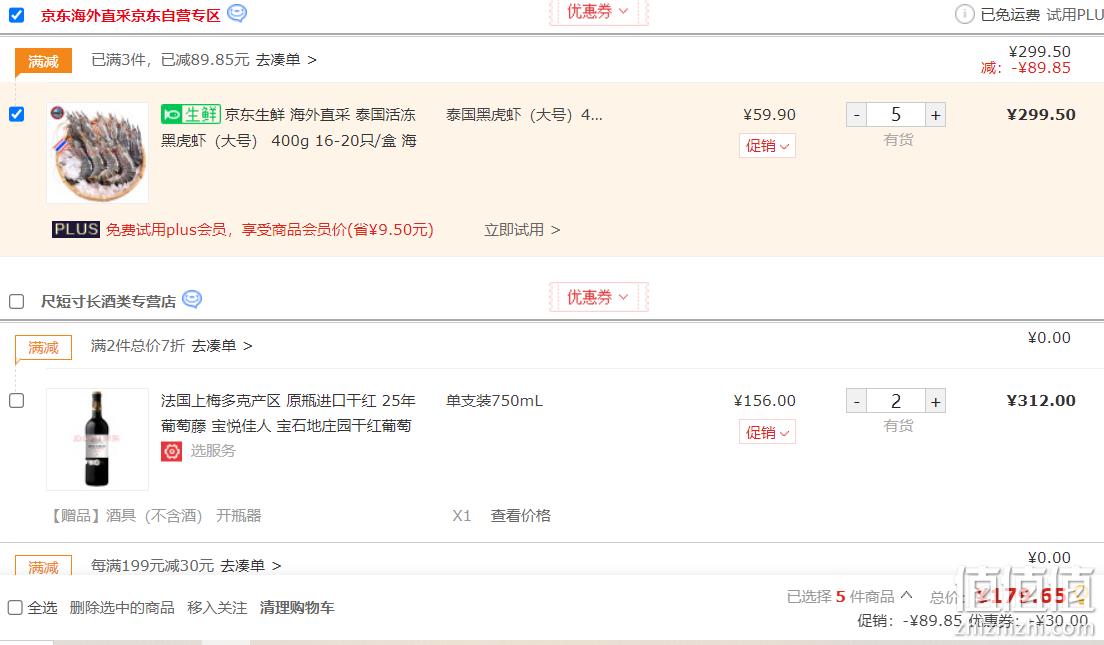Open the 京东生鲜 泰国活冻黑虎虾 product title
This screenshot has width=1104, height=645.
pos(289,127)
